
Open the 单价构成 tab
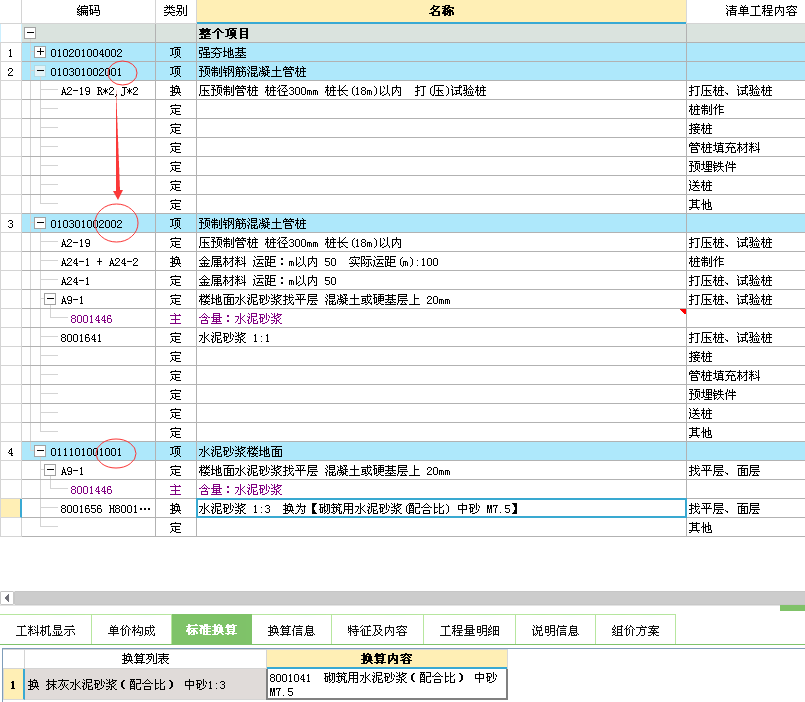131,631
